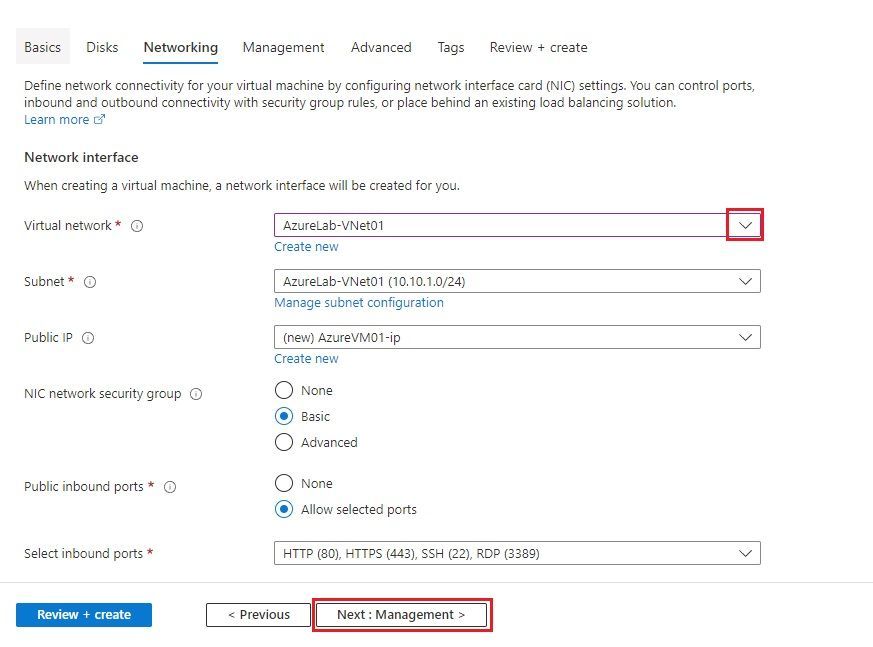
Task: Switch to the Basics tab
Action: (42, 47)
